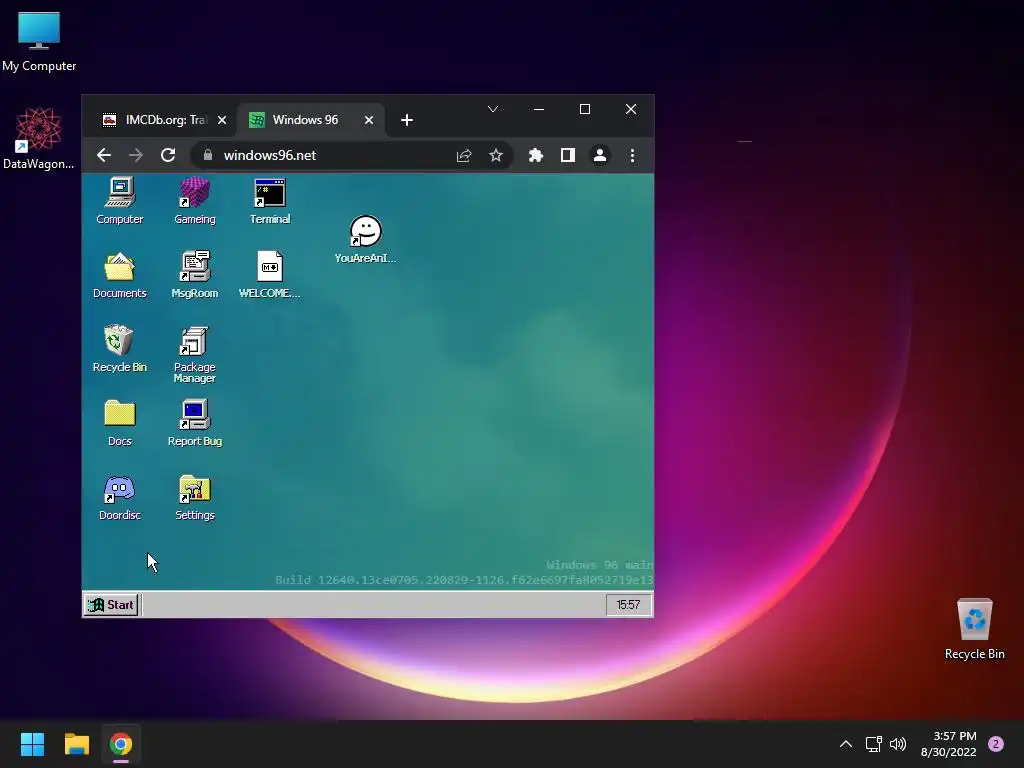Show hidden system tray icons

[845, 744]
